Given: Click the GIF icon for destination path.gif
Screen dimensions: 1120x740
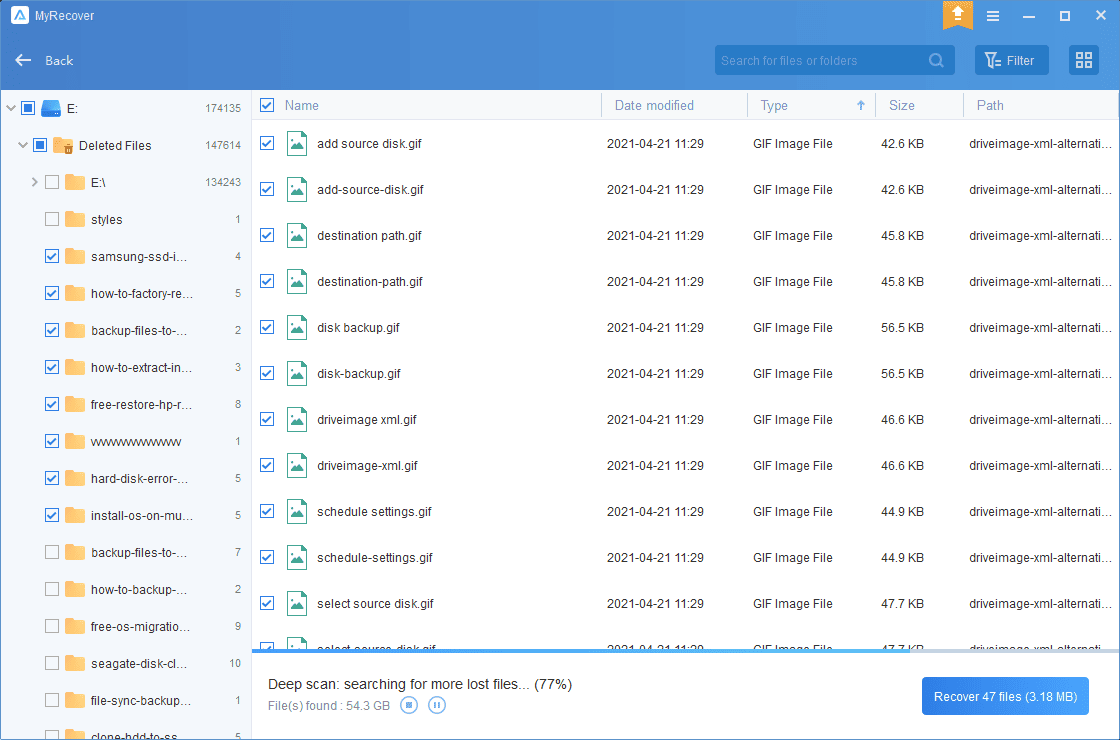Looking at the screenshot, I should [296, 236].
